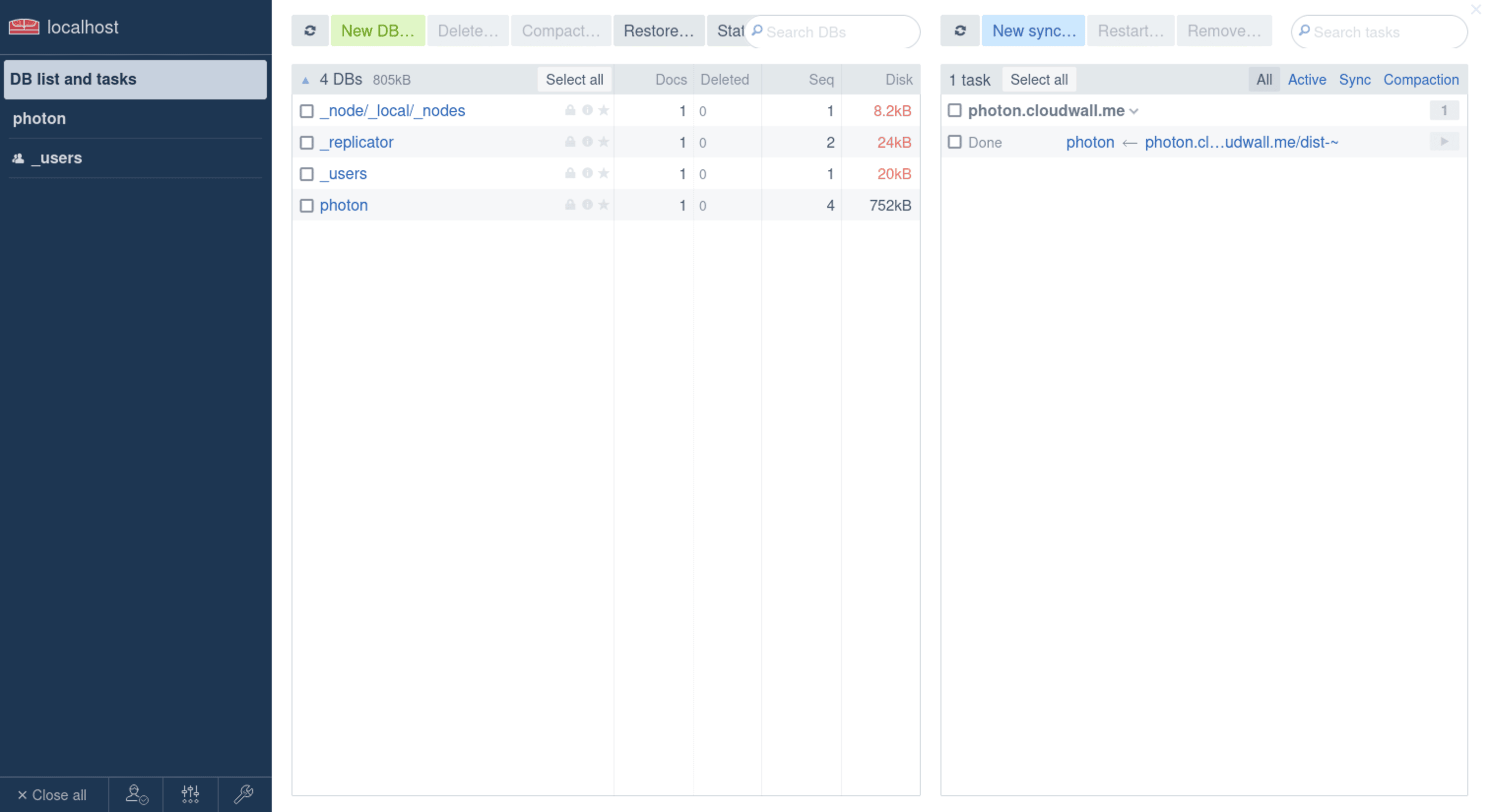Star the _node/_local/_nodes database

[x=604, y=110]
